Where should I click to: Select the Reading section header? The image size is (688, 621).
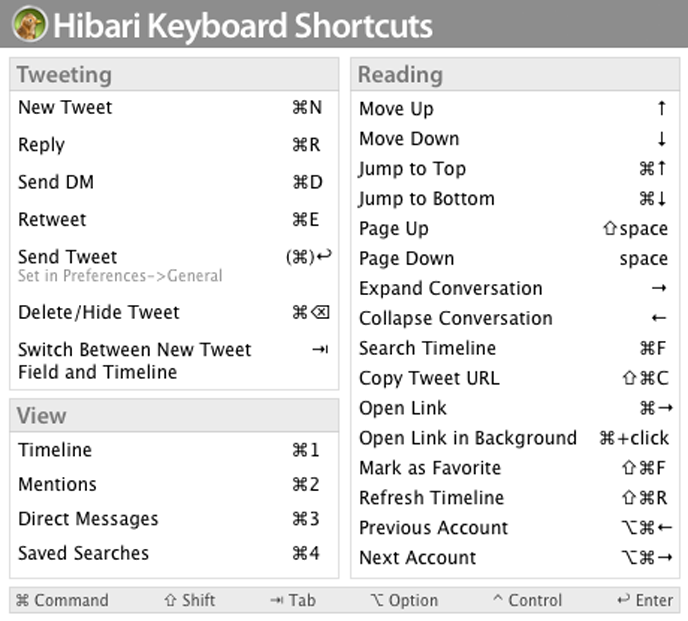coord(400,75)
